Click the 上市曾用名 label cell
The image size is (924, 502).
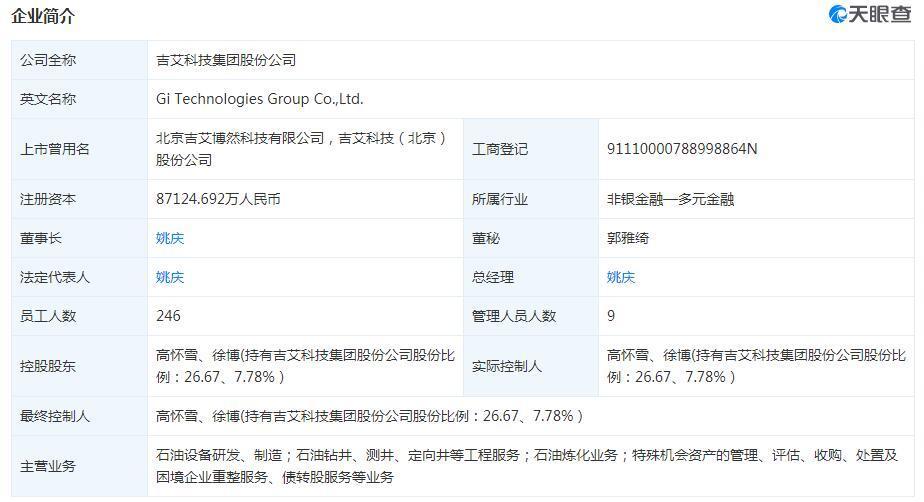pyautogui.click(x=79, y=149)
